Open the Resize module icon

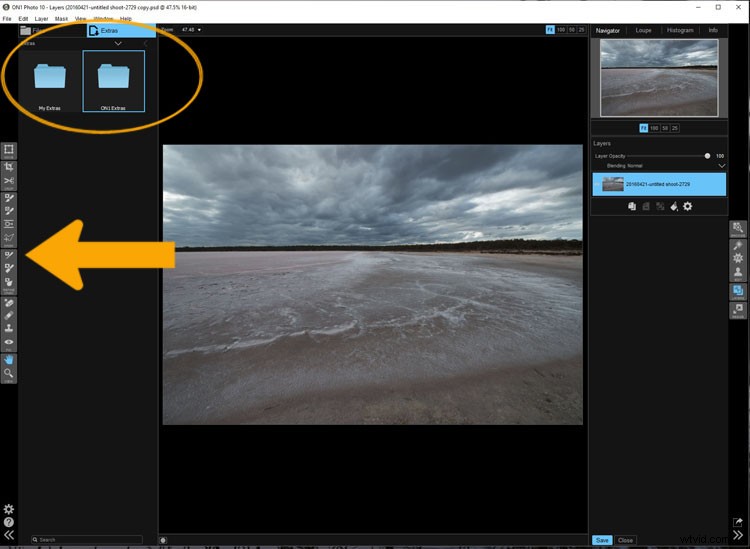738,310
